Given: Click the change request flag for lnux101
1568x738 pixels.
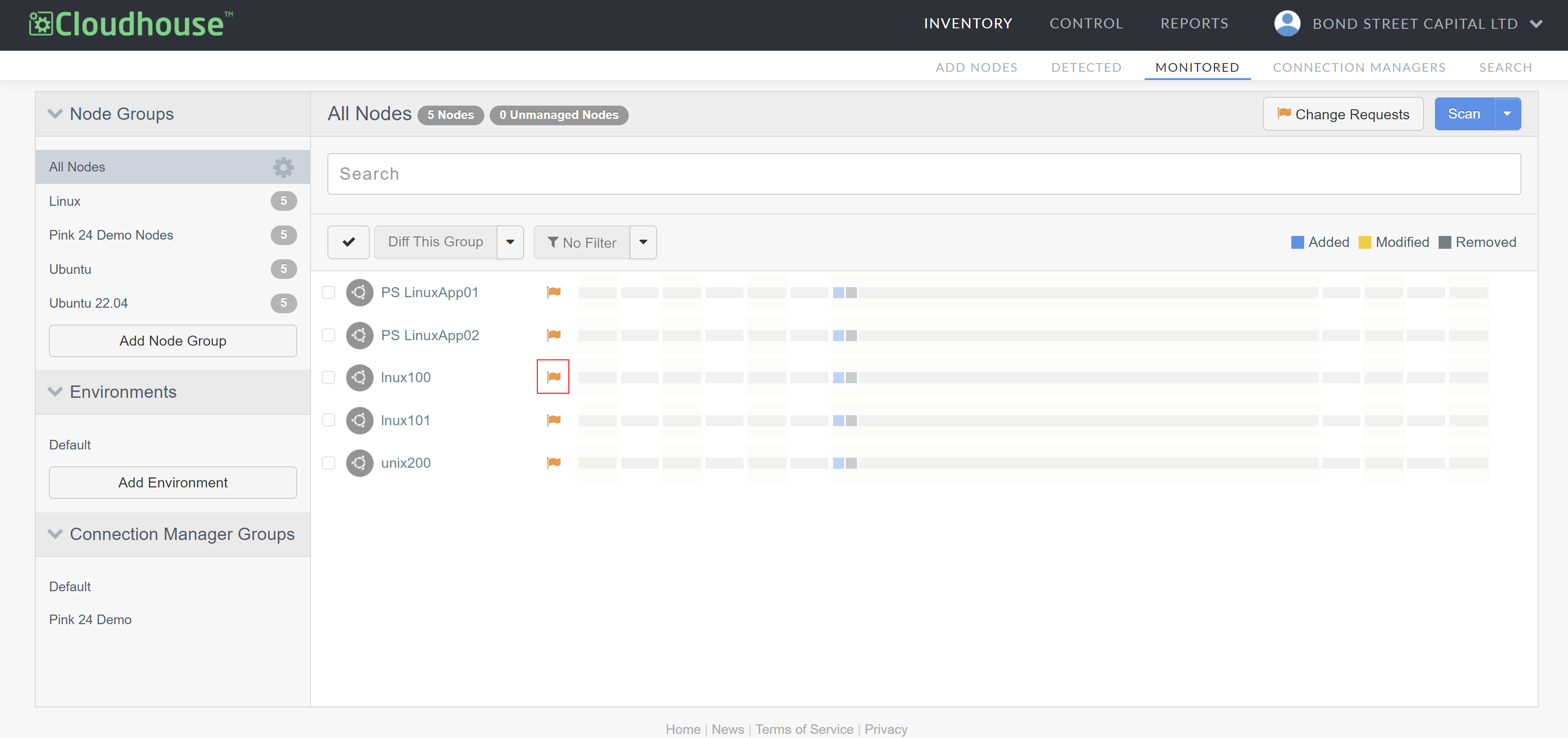Looking at the screenshot, I should tap(553, 420).
